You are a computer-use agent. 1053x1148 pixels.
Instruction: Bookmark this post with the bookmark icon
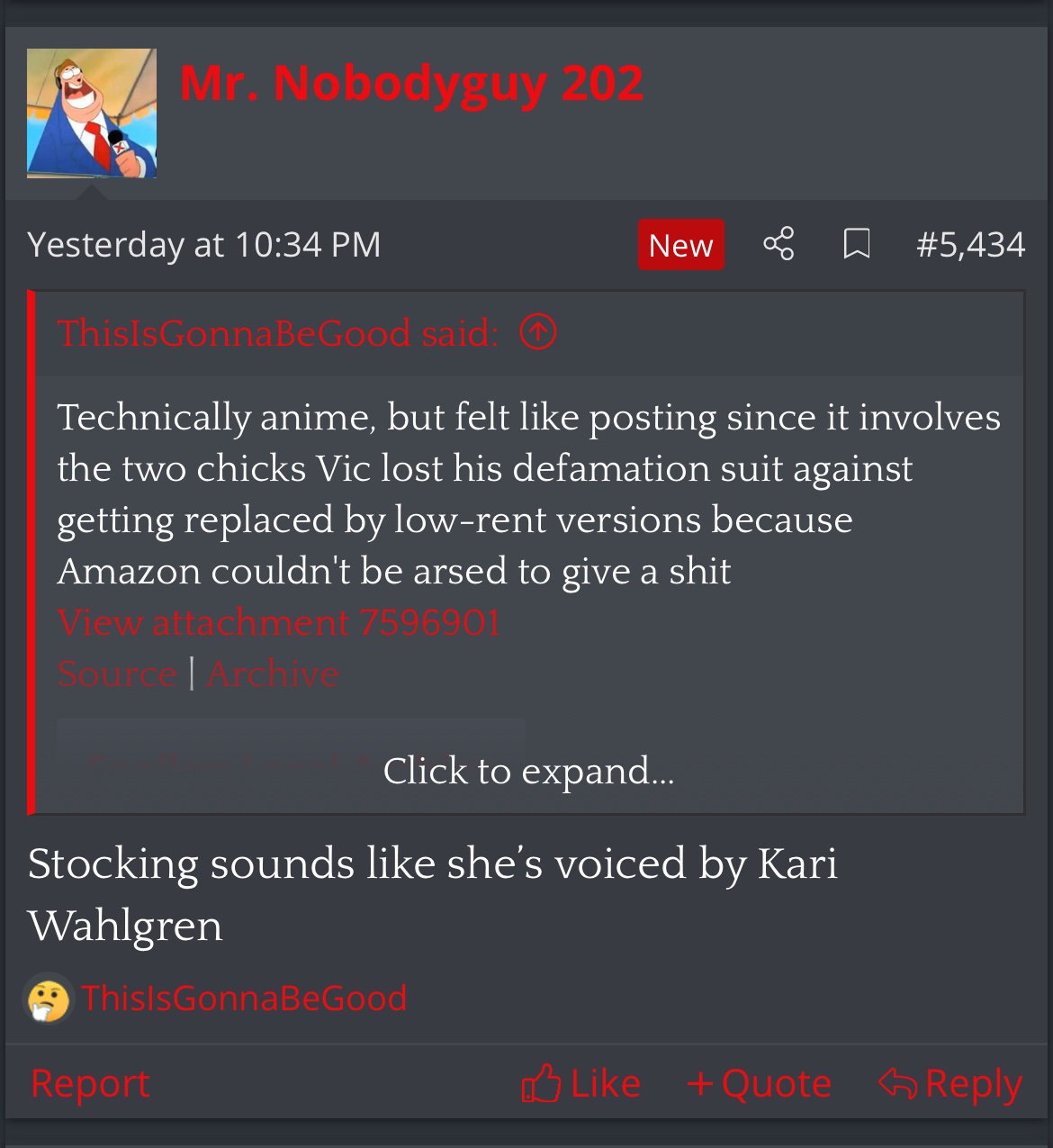pos(856,244)
